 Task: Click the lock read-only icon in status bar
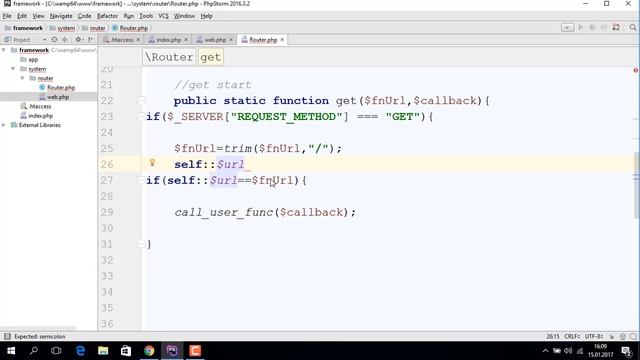tap(612, 336)
